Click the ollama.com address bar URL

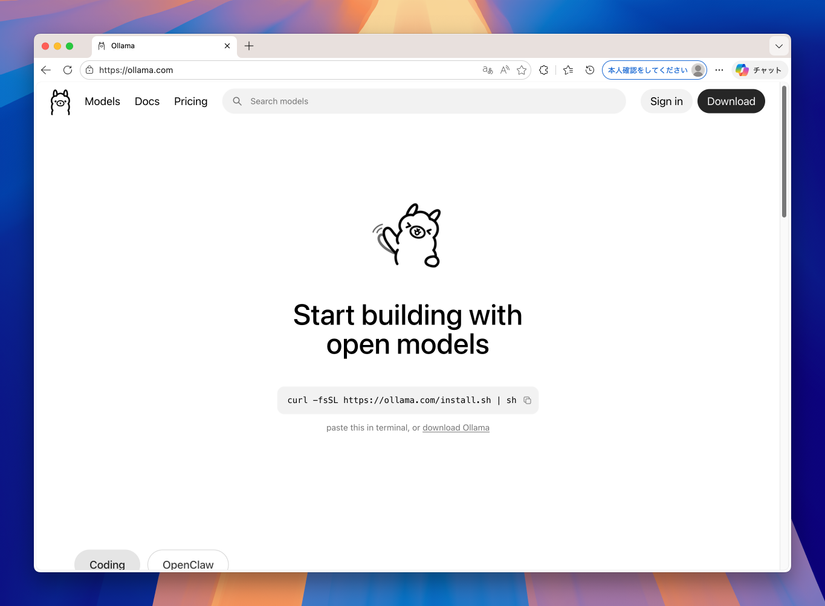[x=136, y=70]
